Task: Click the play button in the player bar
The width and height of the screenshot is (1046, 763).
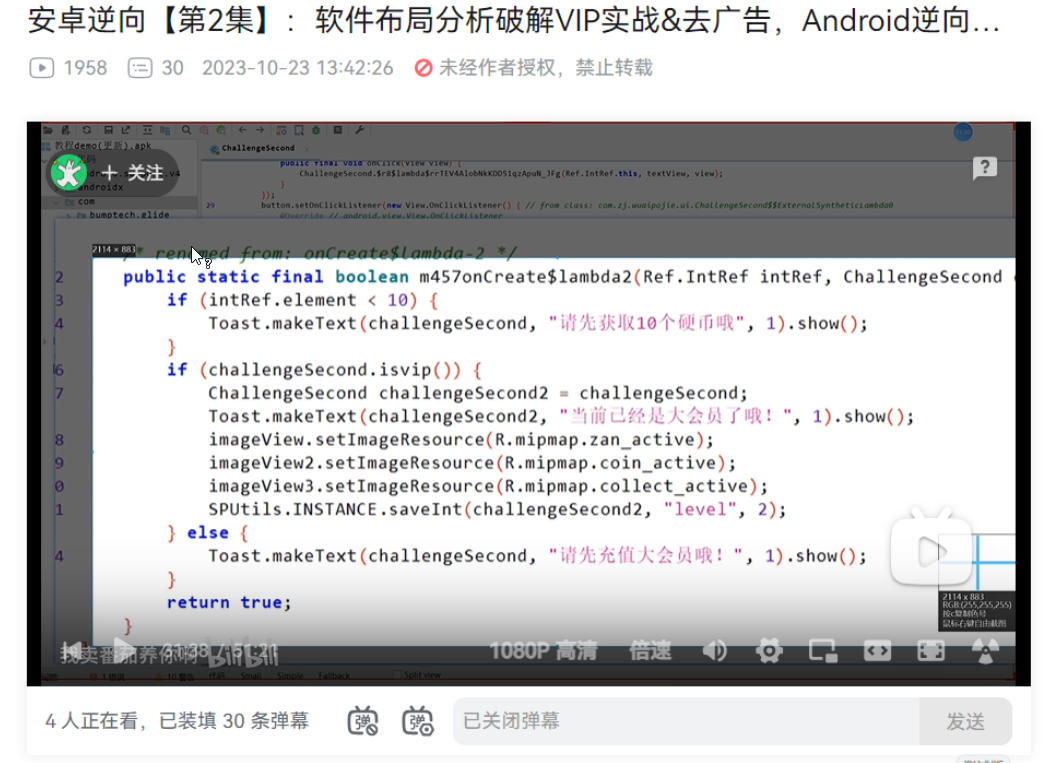Action: pyautogui.click(x=123, y=650)
